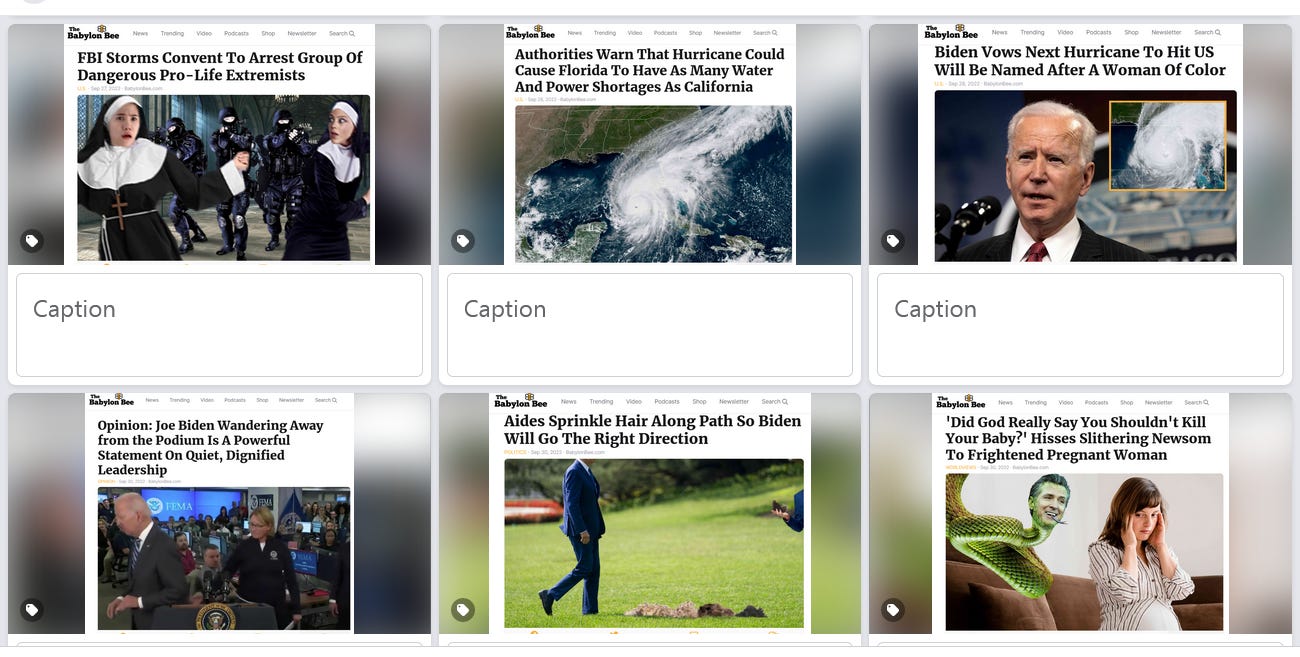1300x657 pixels.
Task: Click the tag icon on Aides Sprinkle Hair image
Action: pos(462,609)
